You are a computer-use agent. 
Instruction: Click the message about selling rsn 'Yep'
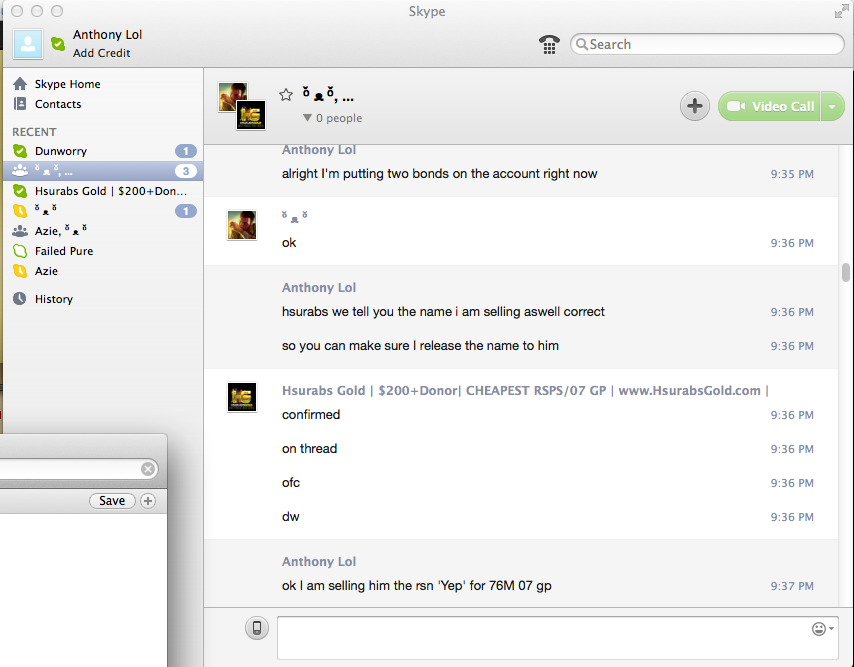417,586
